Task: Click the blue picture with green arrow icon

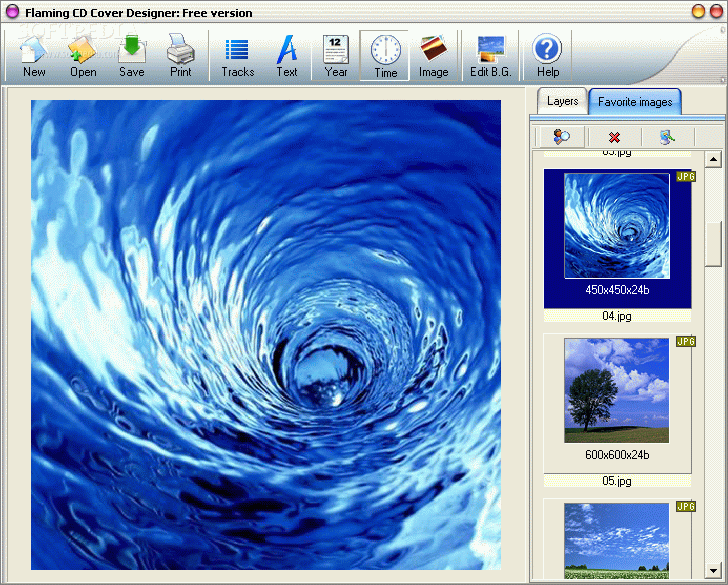Action: [667, 137]
